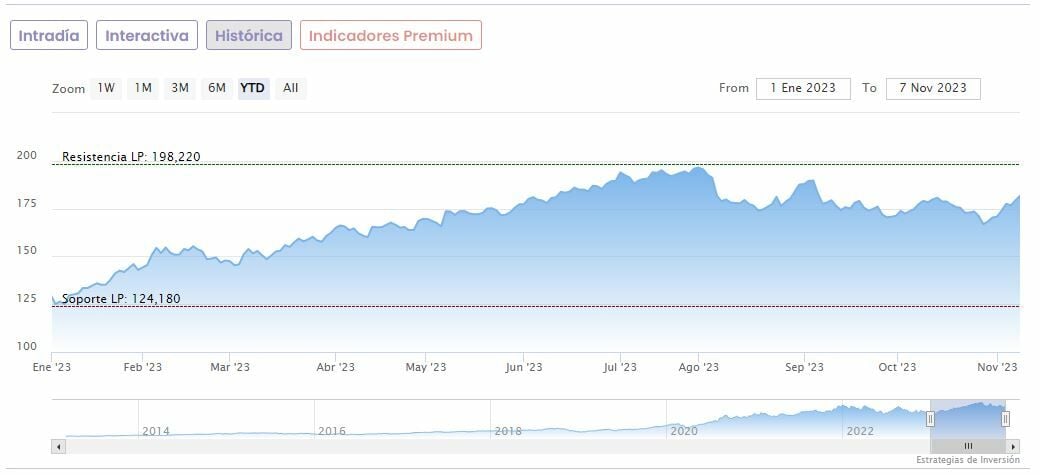The image size is (1040, 475).
Task: Select the 1M zoom range
Action: tap(143, 88)
